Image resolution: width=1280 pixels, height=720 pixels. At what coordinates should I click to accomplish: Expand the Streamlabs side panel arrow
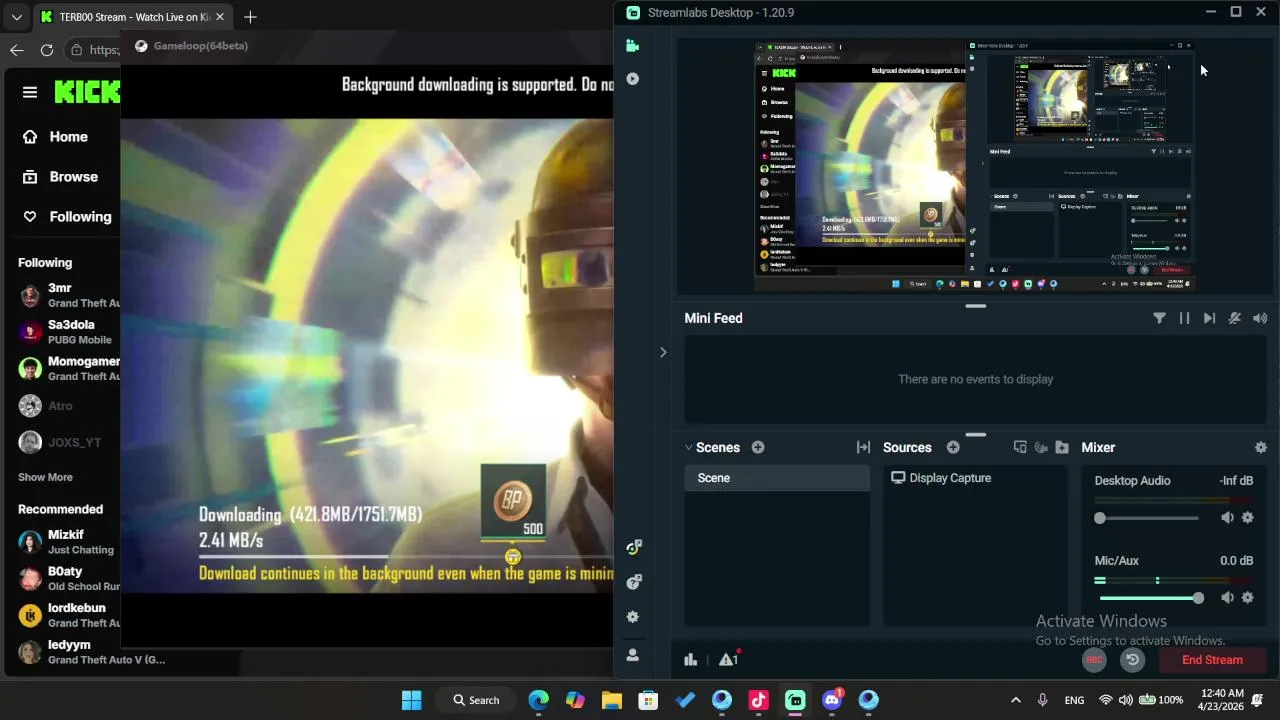pos(662,352)
